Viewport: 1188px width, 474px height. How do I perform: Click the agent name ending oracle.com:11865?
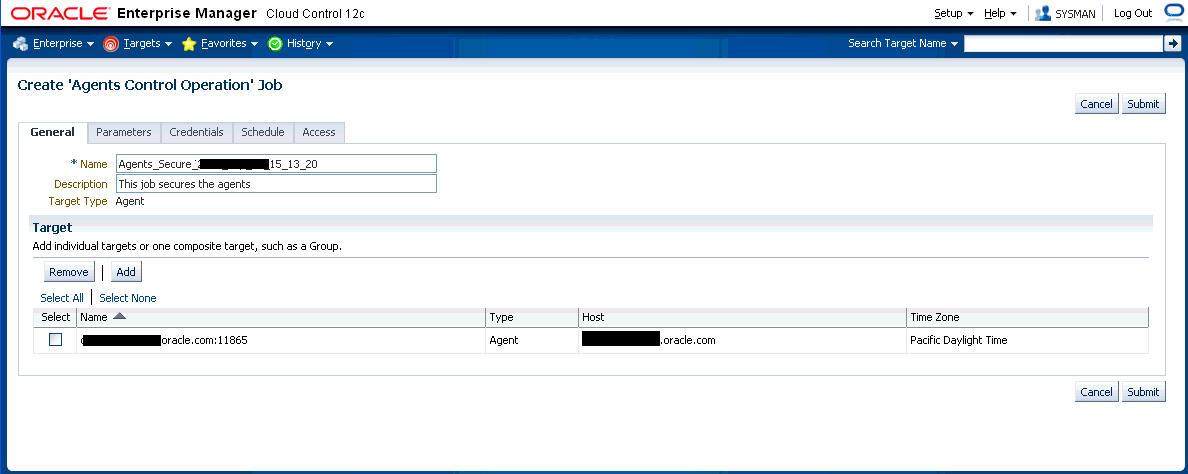pos(164,340)
